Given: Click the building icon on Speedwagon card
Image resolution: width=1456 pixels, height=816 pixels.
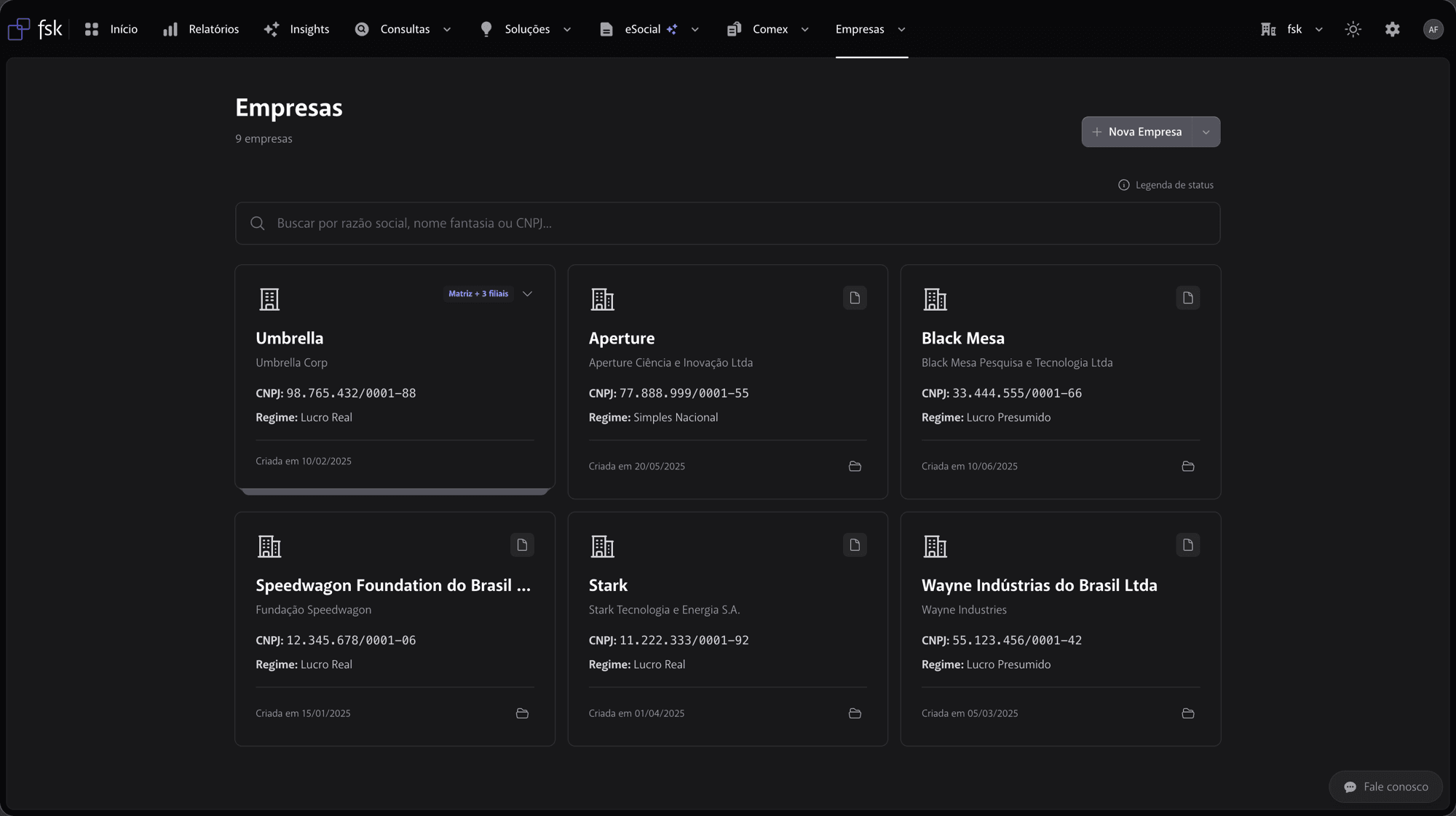Looking at the screenshot, I should [x=269, y=546].
